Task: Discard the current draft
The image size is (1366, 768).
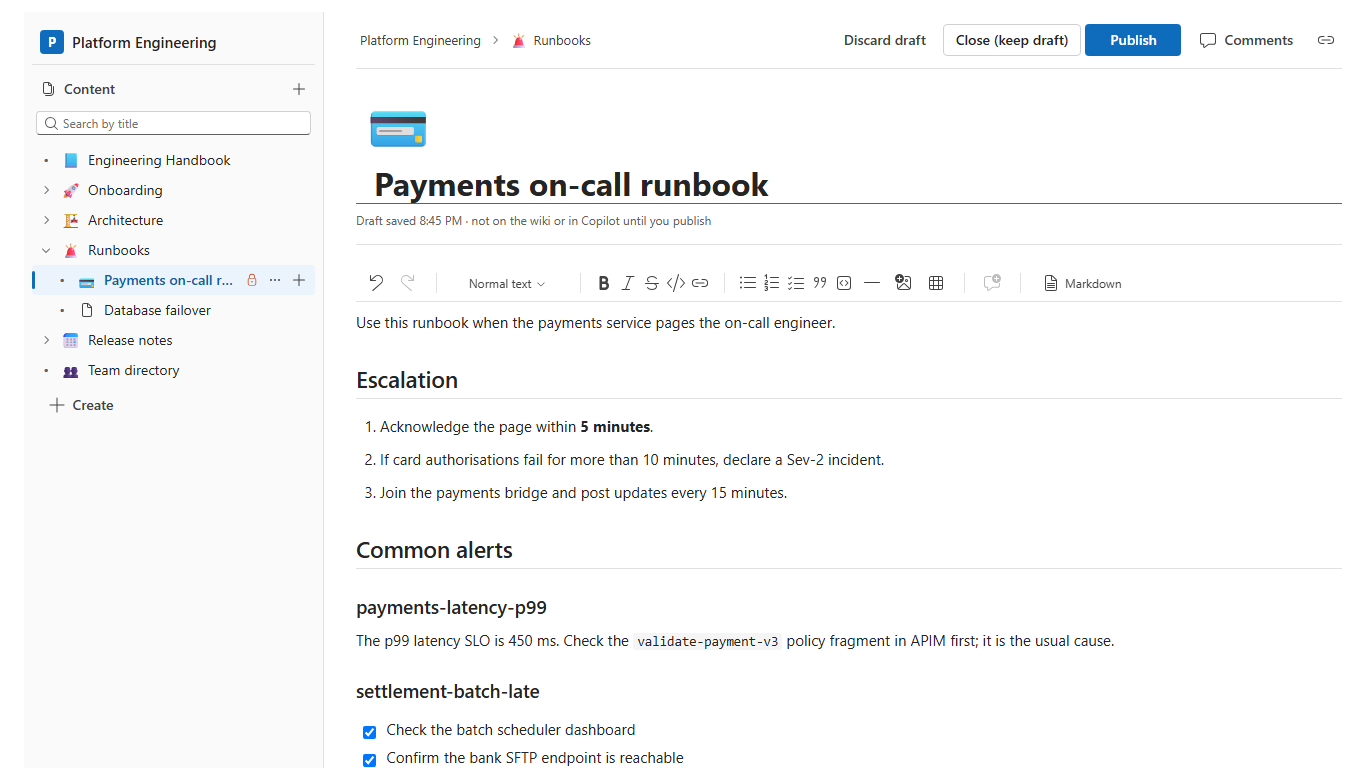Action: coord(885,40)
